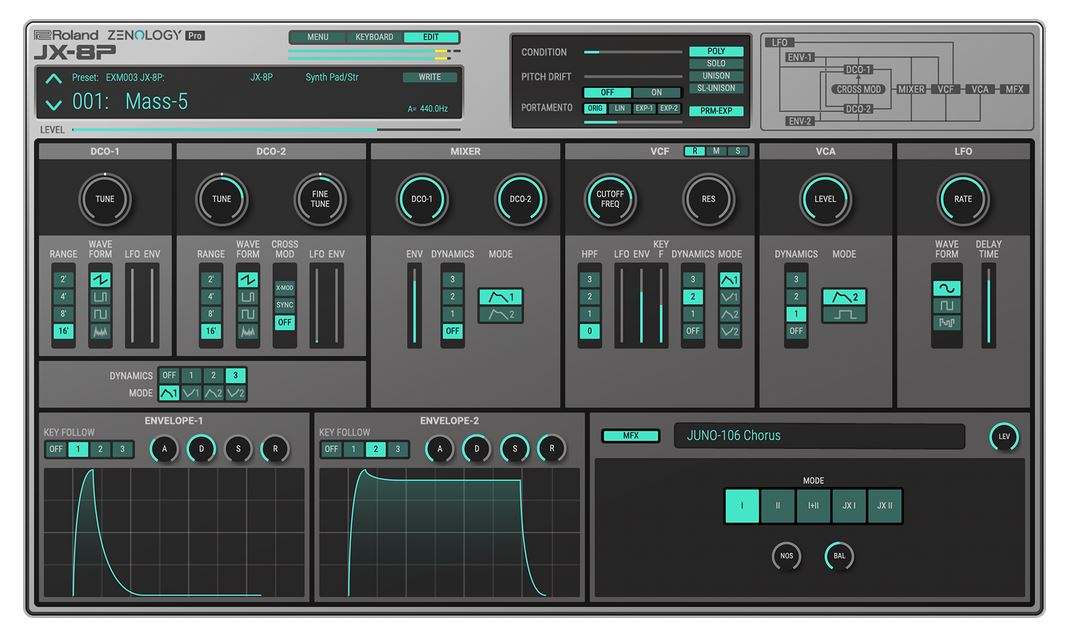1070x636 pixels.
Task: Switch to the KEYBOARD tab
Action: (375, 37)
